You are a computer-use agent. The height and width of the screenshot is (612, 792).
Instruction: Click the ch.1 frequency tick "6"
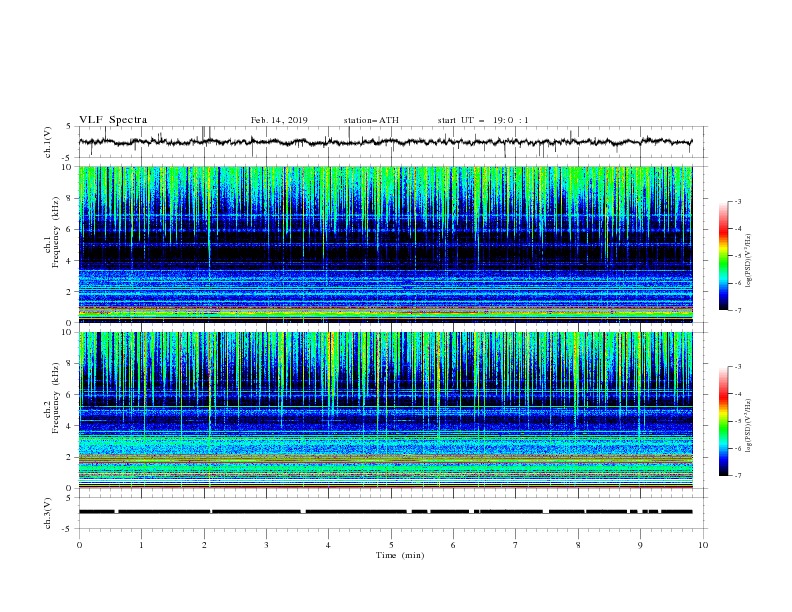(70, 229)
